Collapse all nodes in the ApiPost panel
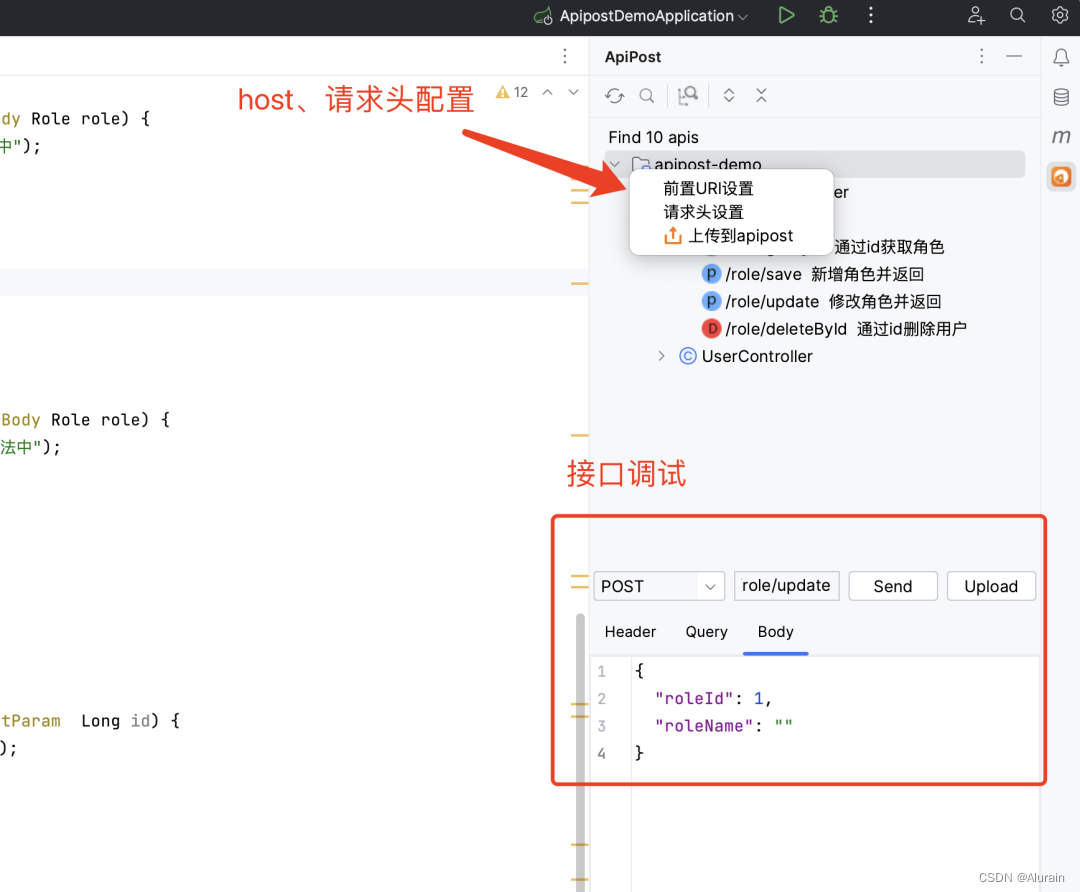1080x892 pixels. pyautogui.click(x=761, y=95)
